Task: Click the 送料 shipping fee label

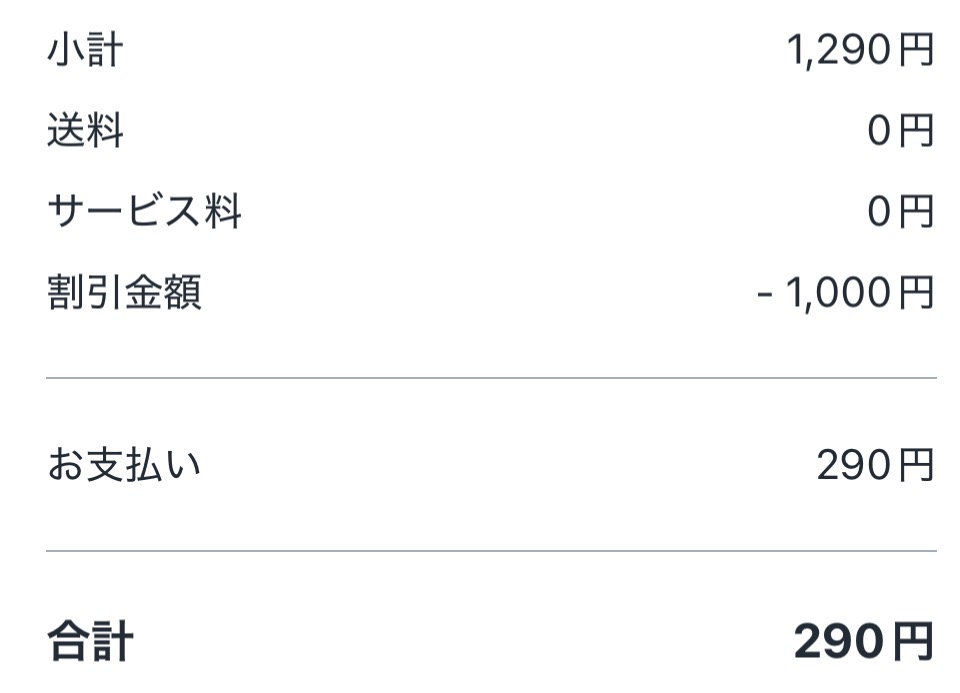Action: 85,131
